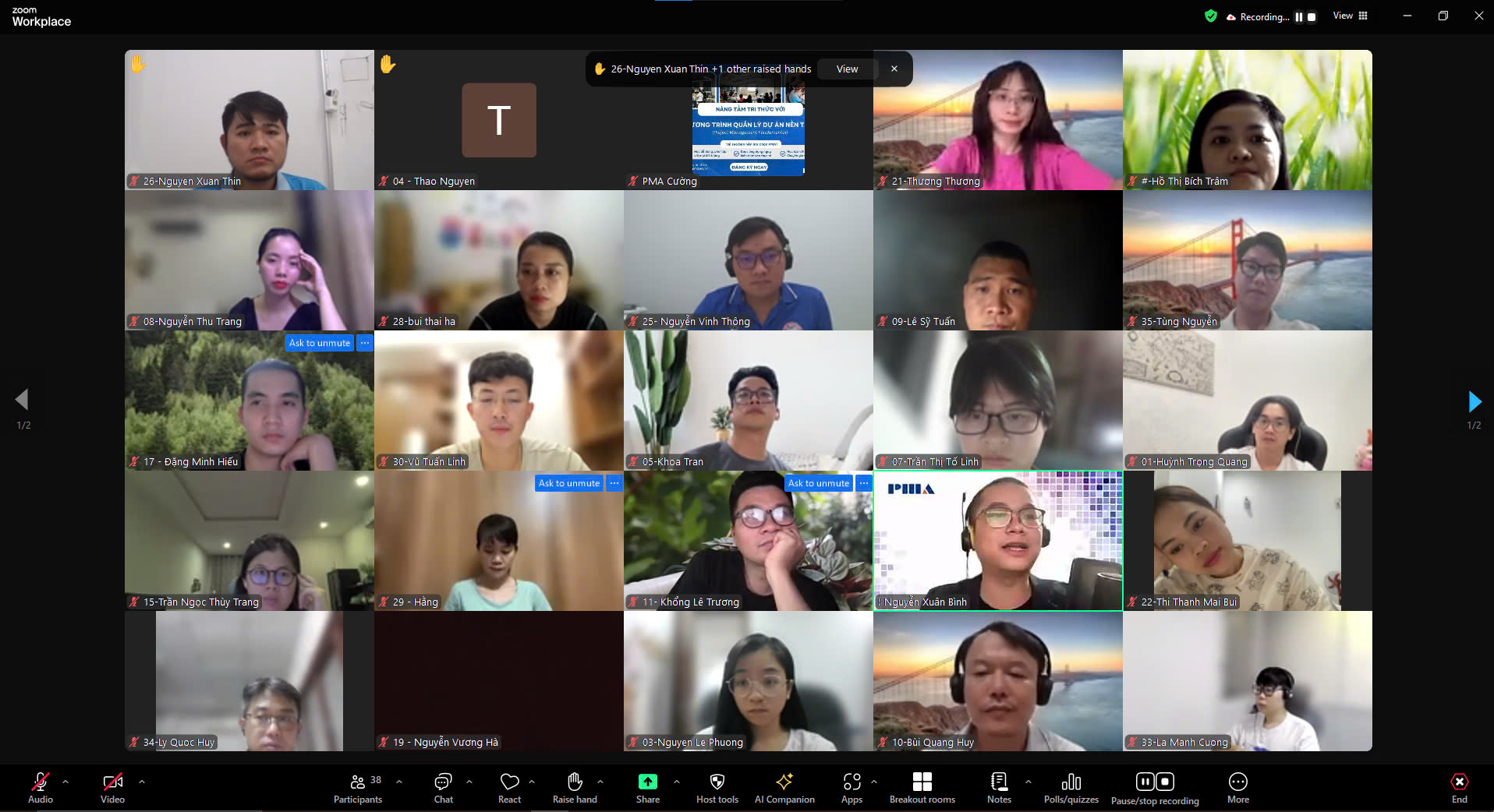1494x812 pixels.
Task: Click the Recording... cloud indicator
Action: pyautogui.click(x=1258, y=16)
